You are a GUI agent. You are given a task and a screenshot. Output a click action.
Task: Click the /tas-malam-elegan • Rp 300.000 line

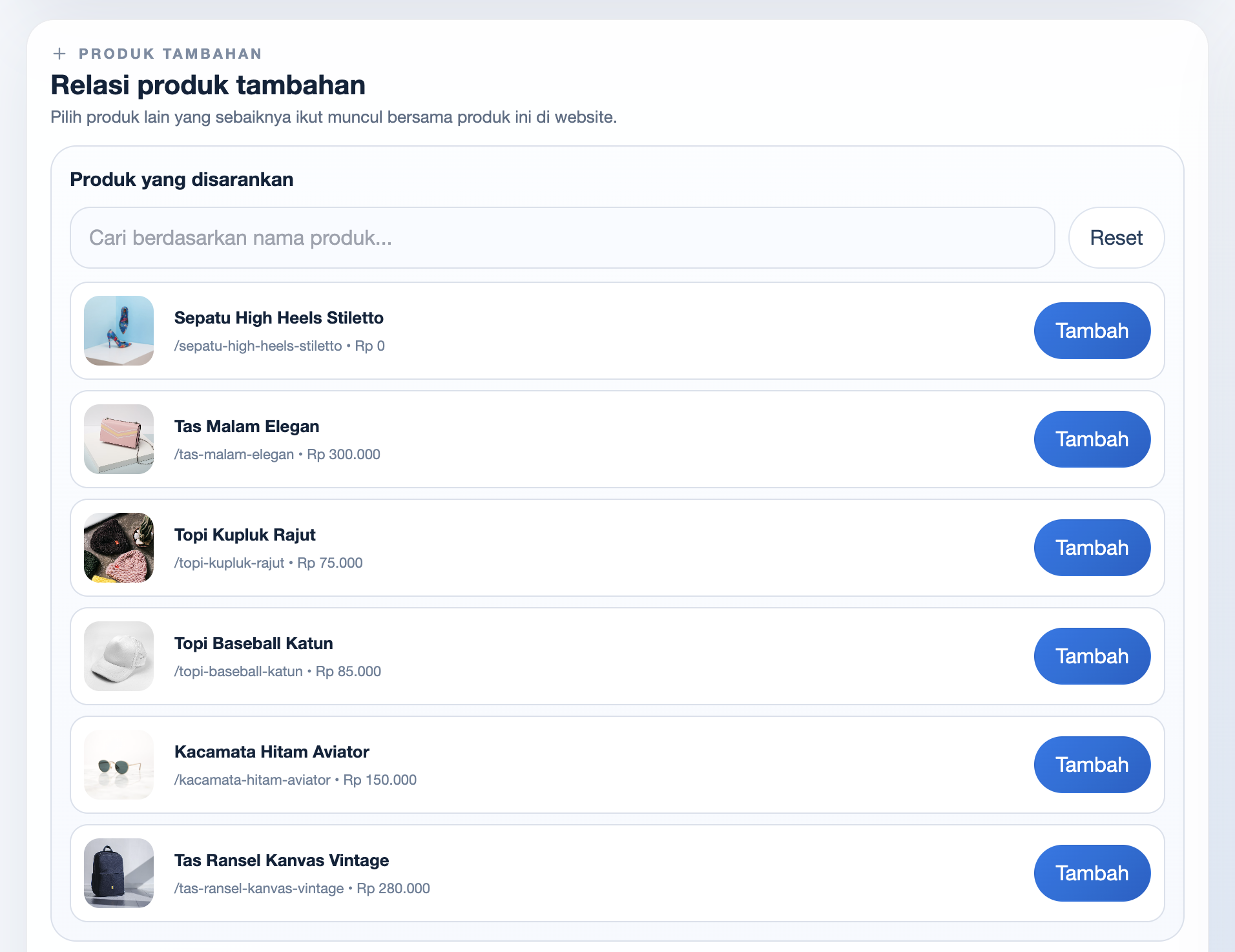coord(277,455)
